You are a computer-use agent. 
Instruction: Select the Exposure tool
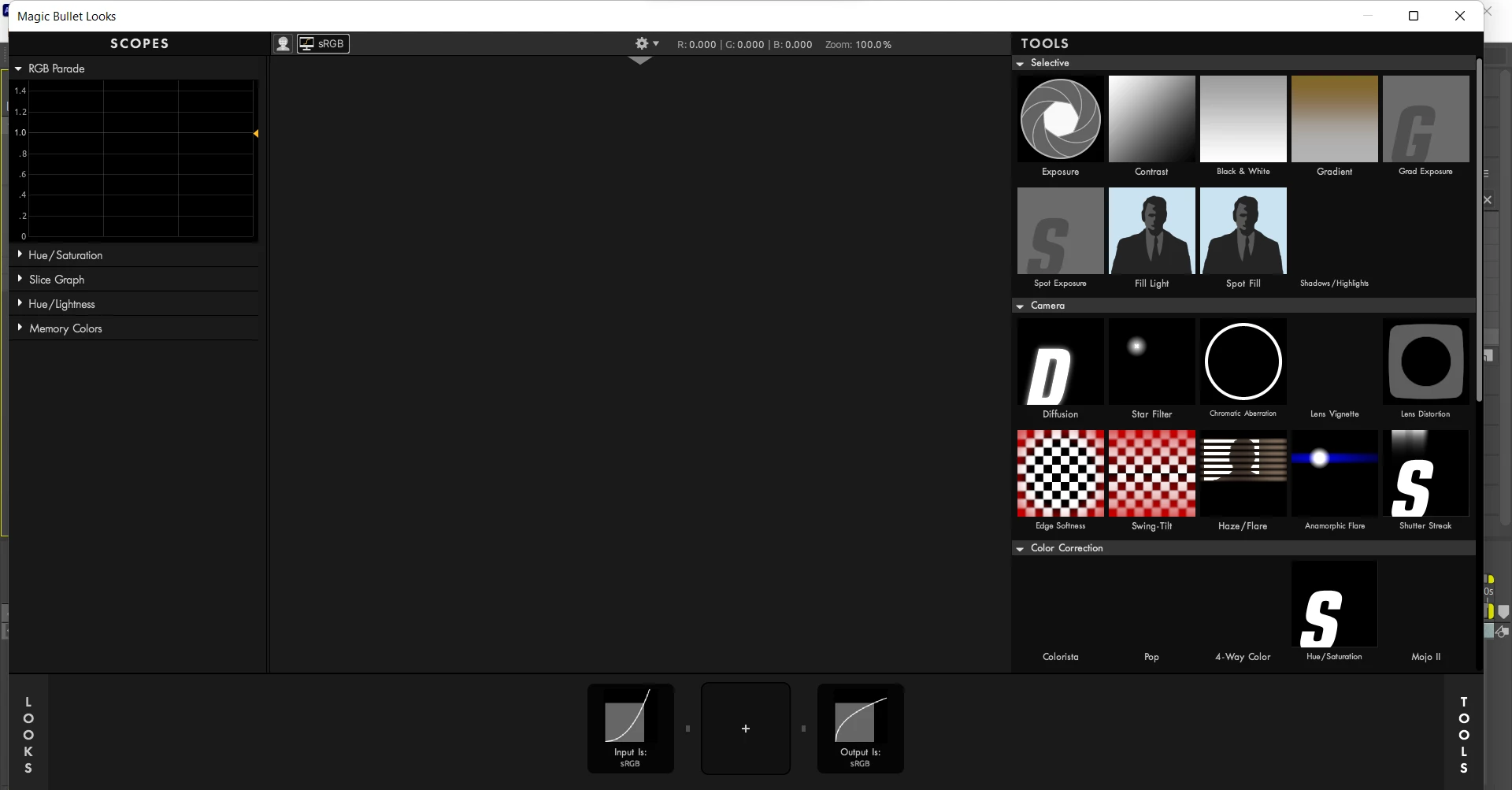coord(1060,126)
